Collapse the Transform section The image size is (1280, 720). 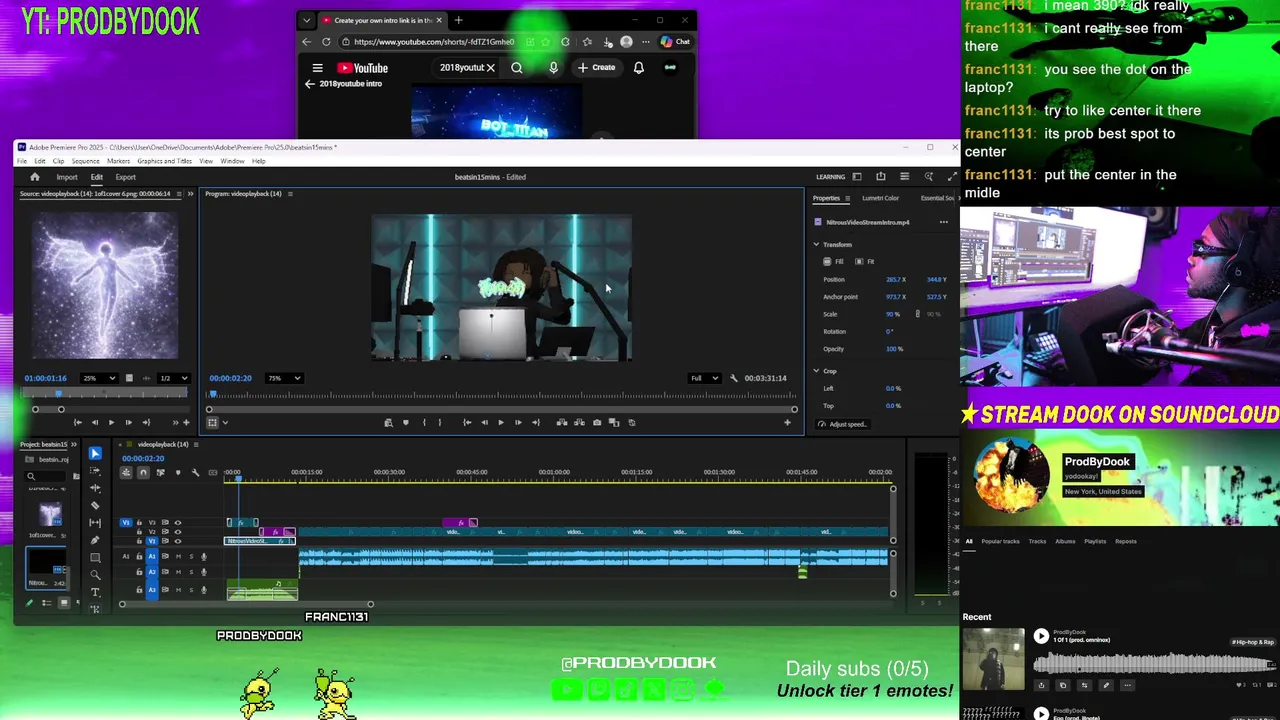(x=816, y=244)
